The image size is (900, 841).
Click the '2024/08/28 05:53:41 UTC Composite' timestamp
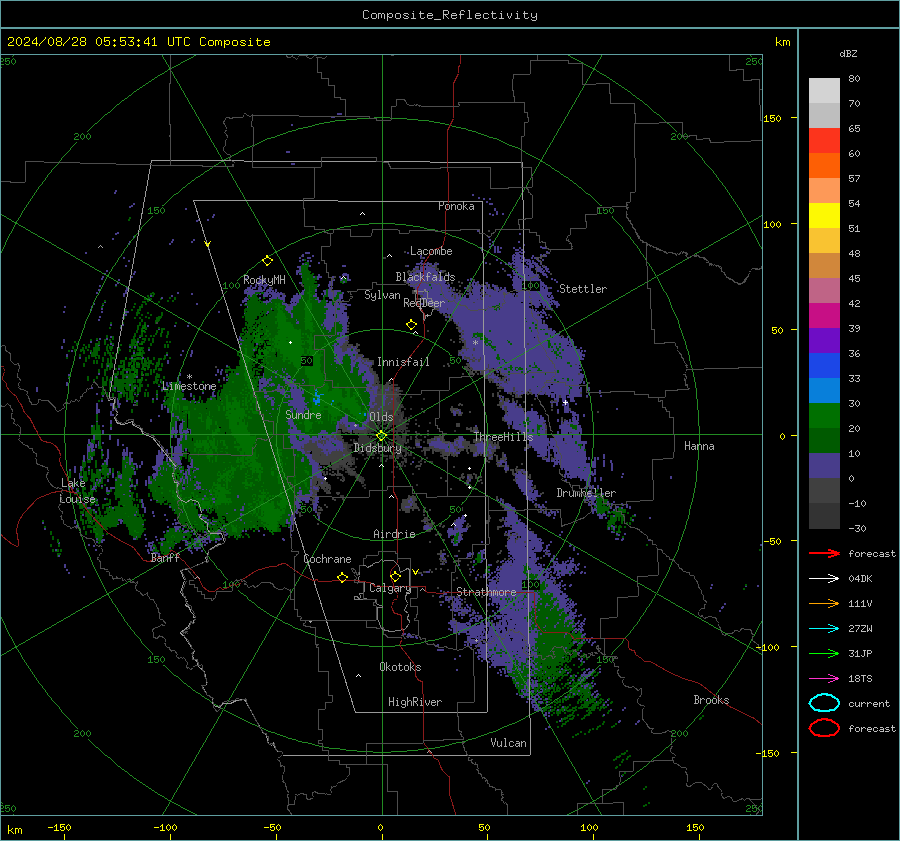(x=138, y=42)
